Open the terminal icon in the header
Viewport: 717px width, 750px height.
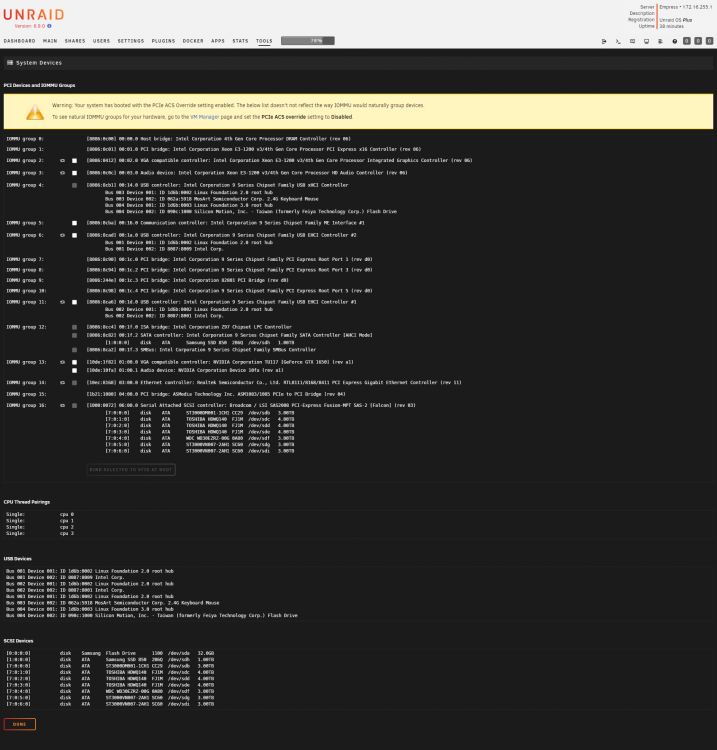[x=618, y=41]
